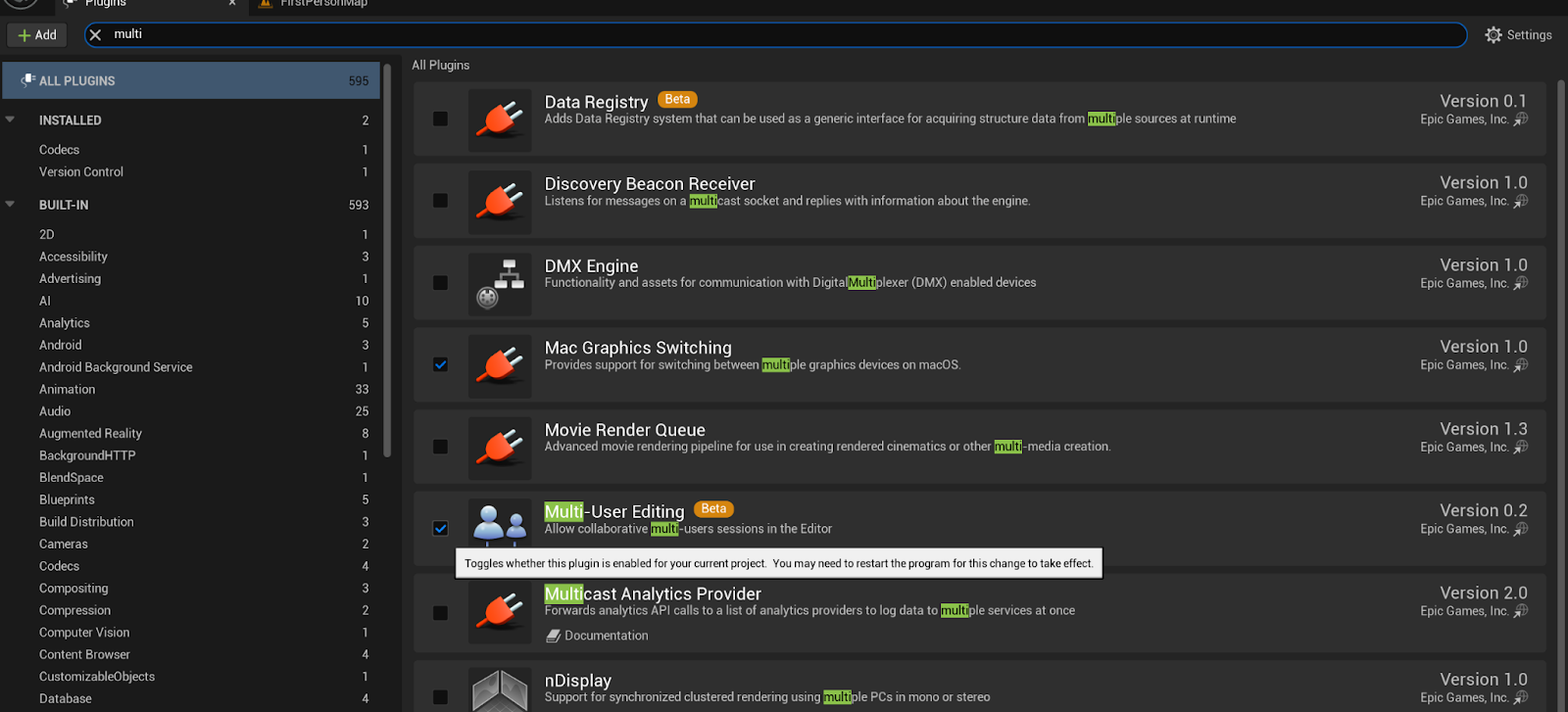Open Epic Games link icon for Data Registry

1521,119
